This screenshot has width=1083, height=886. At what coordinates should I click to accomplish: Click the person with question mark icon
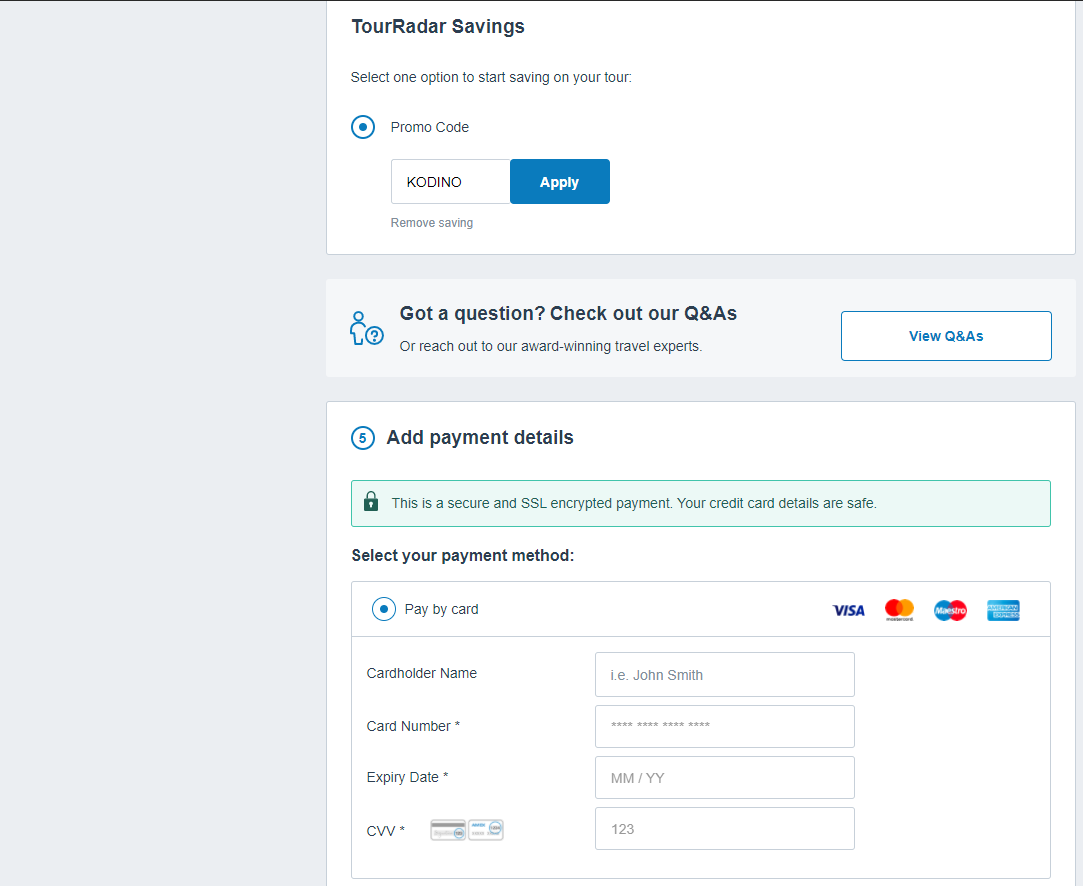point(366,329)
